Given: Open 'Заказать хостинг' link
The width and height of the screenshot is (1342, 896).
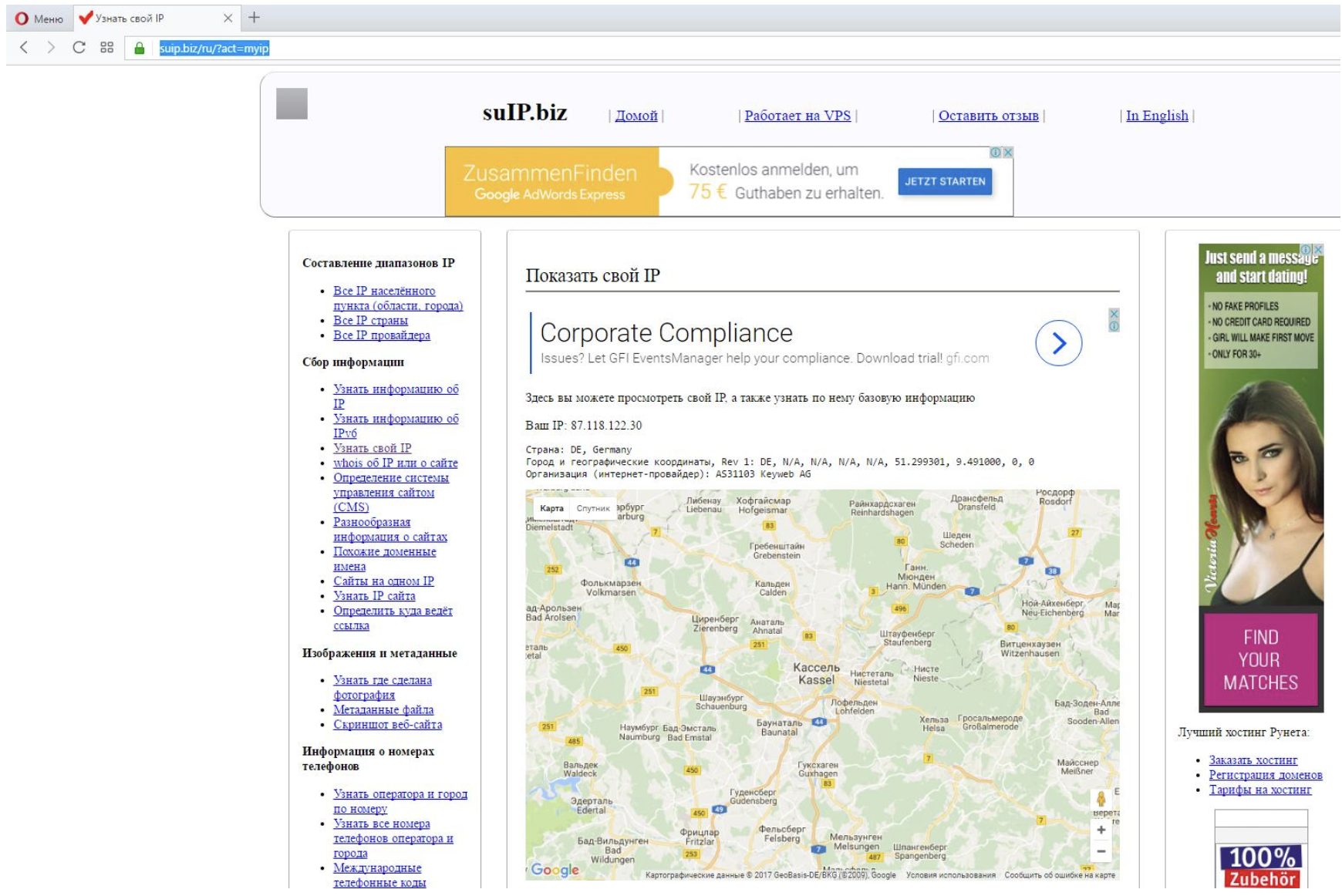Looking at the screenshot, I should pyautogui.click(x=1253, y=760).
